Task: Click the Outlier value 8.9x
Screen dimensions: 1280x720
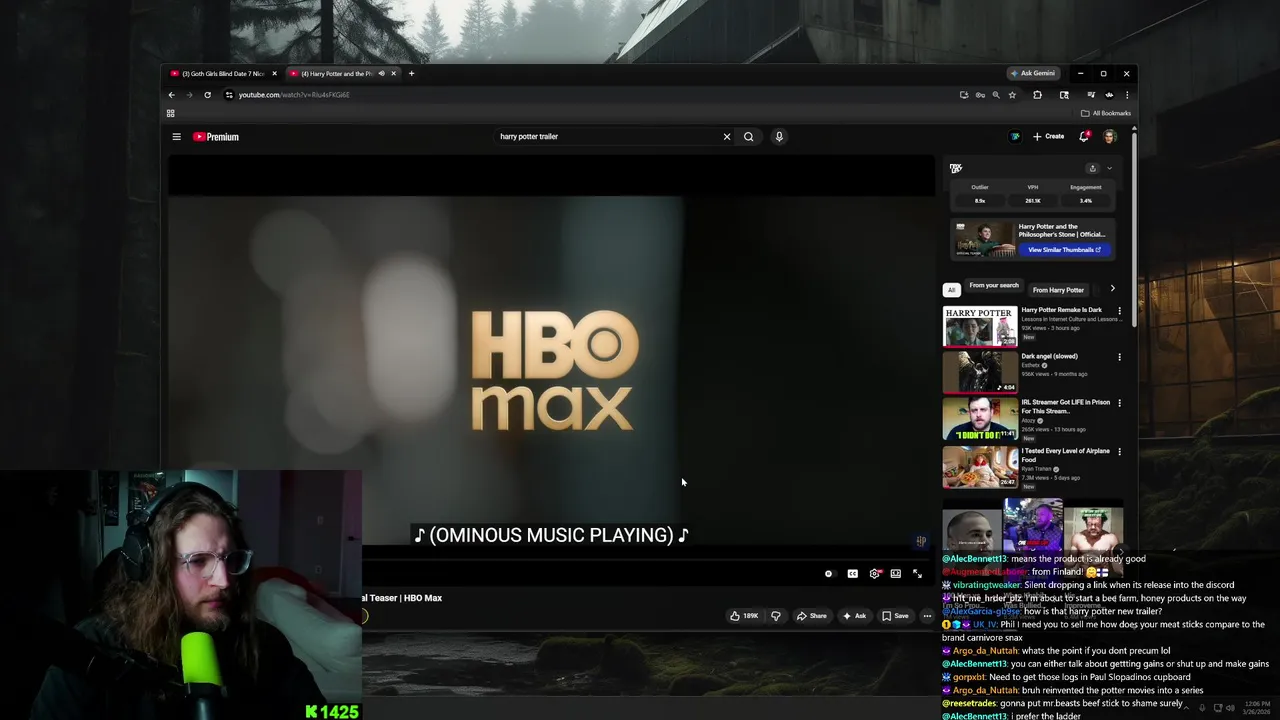Action: coord(980,201)
